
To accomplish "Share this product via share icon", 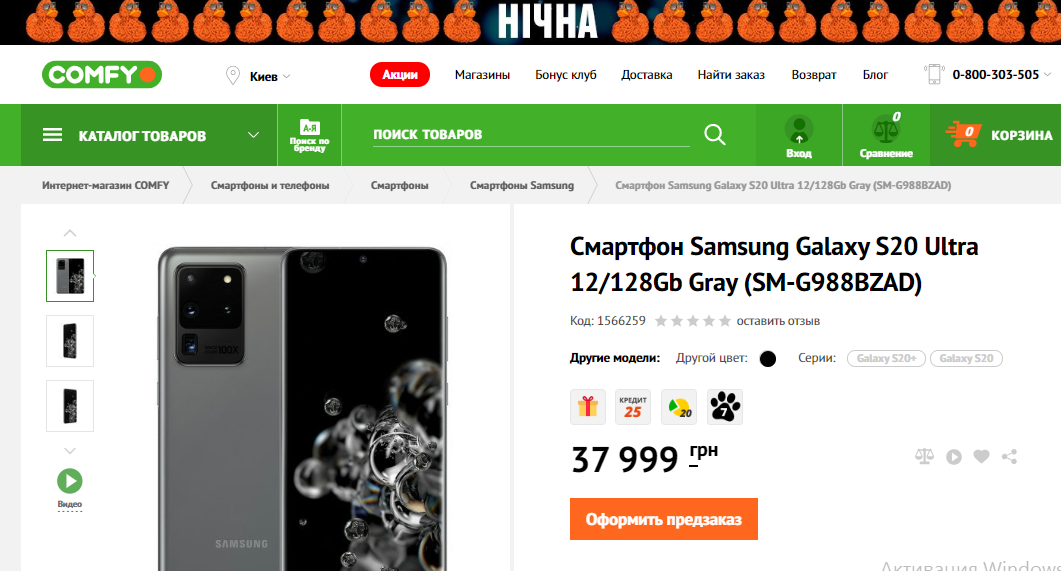I will click(1010, 457).
